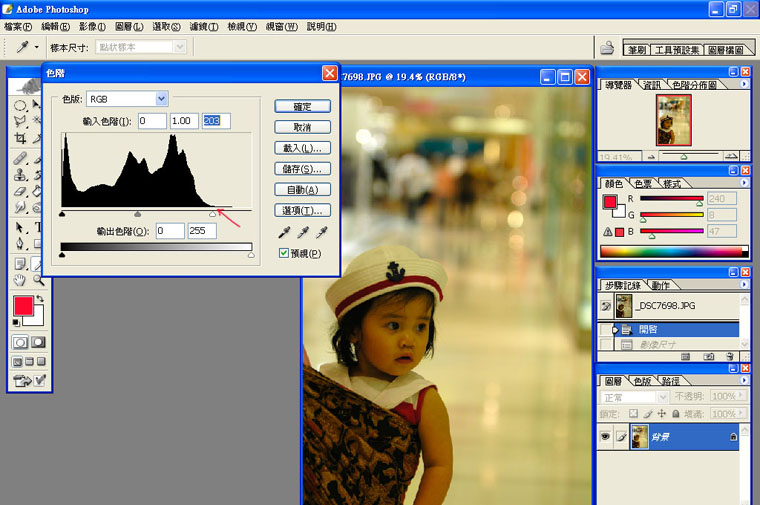The image size is (760, 505).
Task: Toggle history brush source for _DSC7698.JPG snapshot
Action: click(606, 306)
